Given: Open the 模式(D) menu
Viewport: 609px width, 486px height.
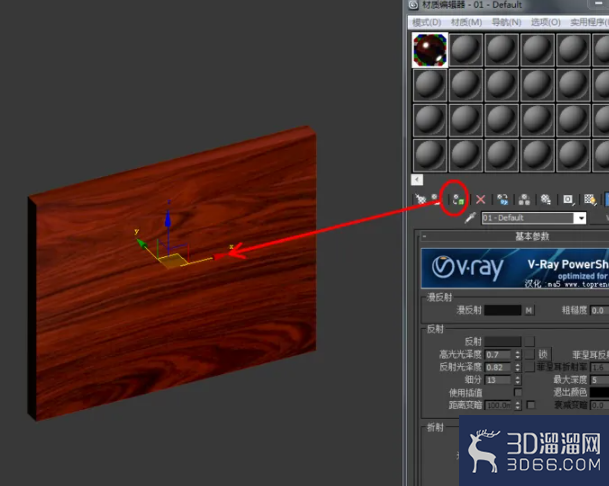Looking at the screenshot, I should (x=427, y=23).
